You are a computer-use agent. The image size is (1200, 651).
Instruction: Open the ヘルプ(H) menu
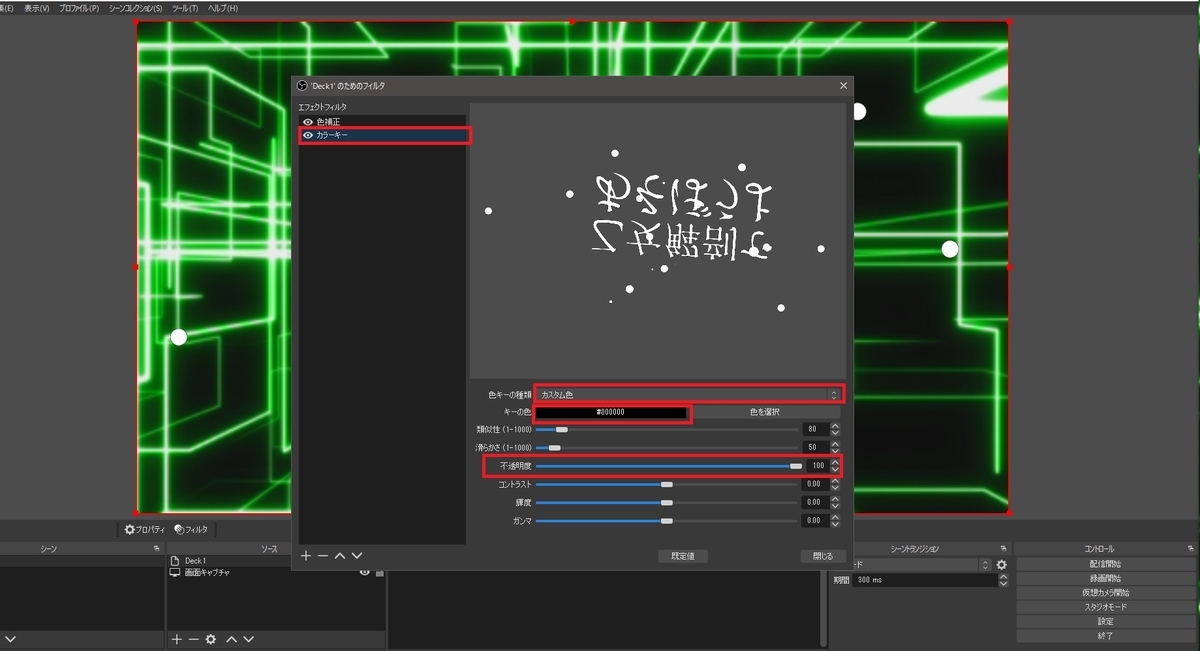[x=222, y=8]
